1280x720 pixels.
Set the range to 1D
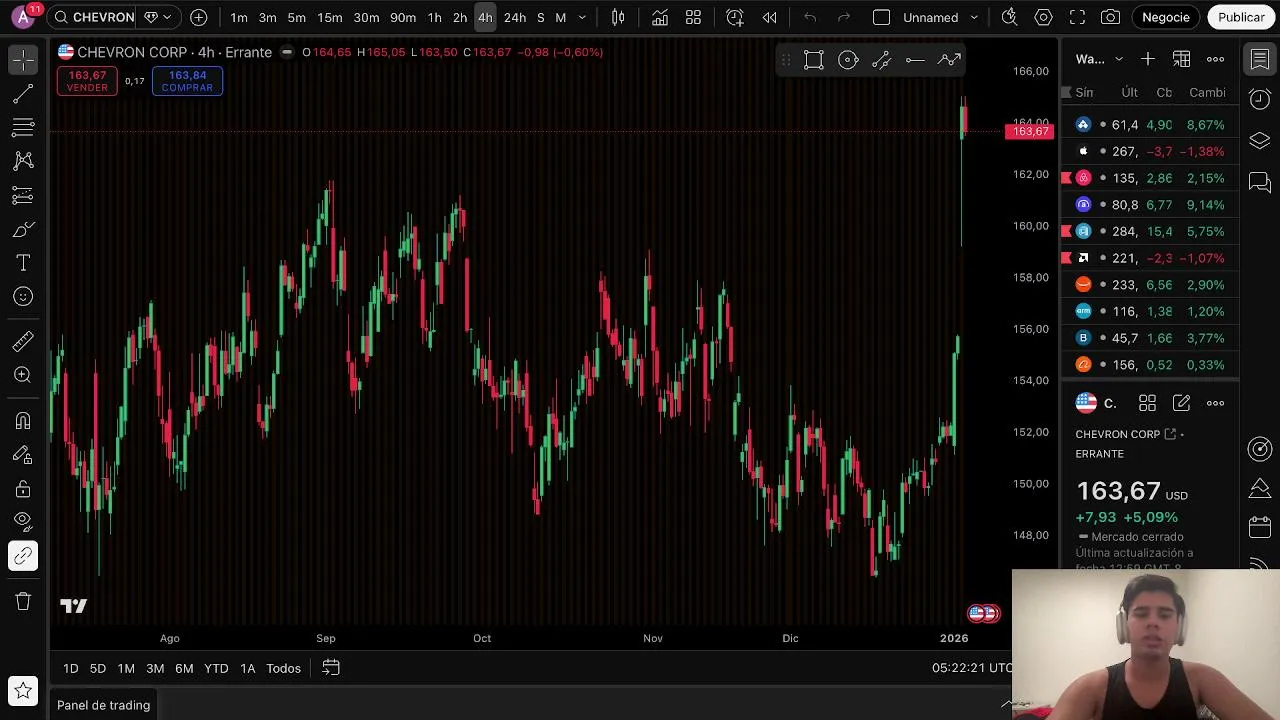(x=70, y=668)
